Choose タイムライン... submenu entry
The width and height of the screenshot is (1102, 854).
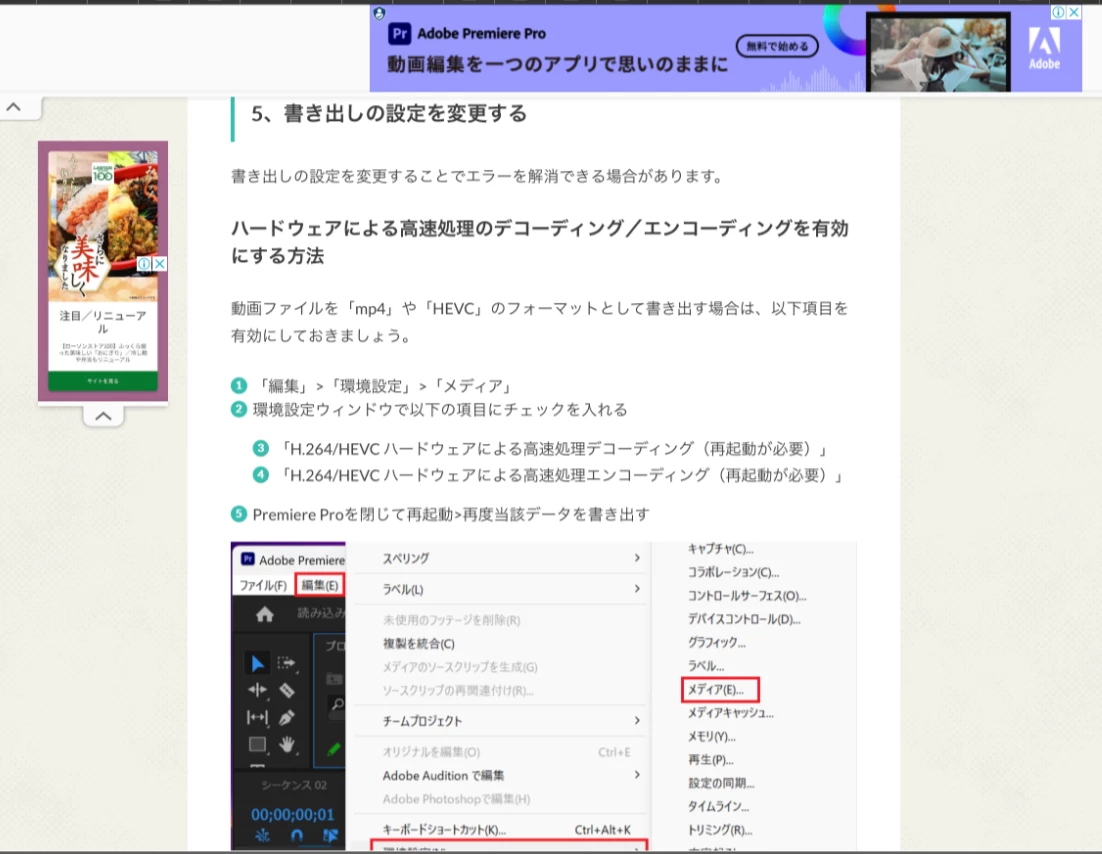pos(718,806)
